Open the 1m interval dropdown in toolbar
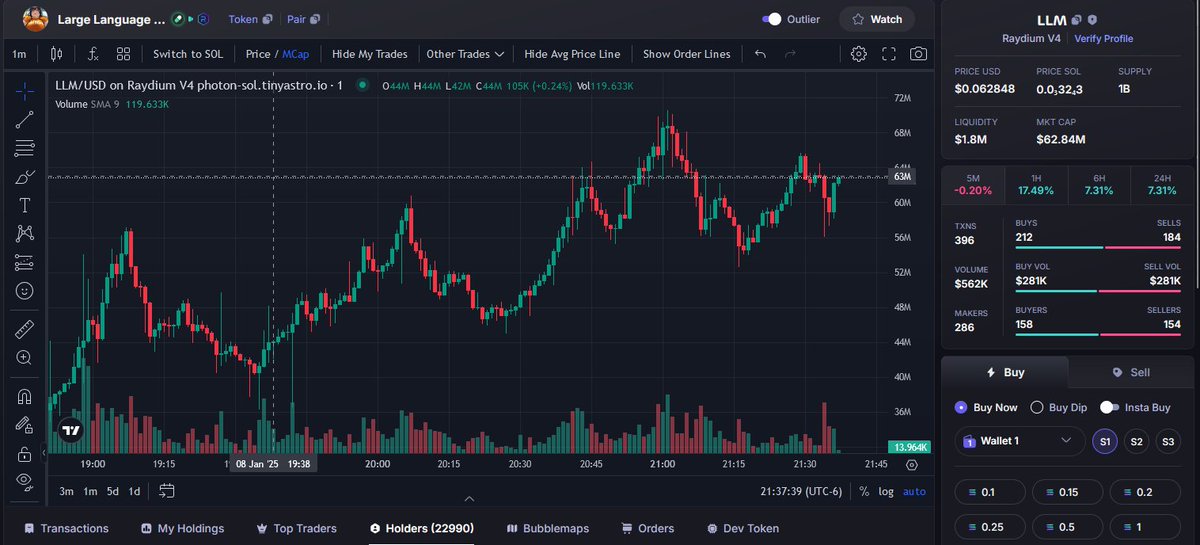 (x=19, y=54)
